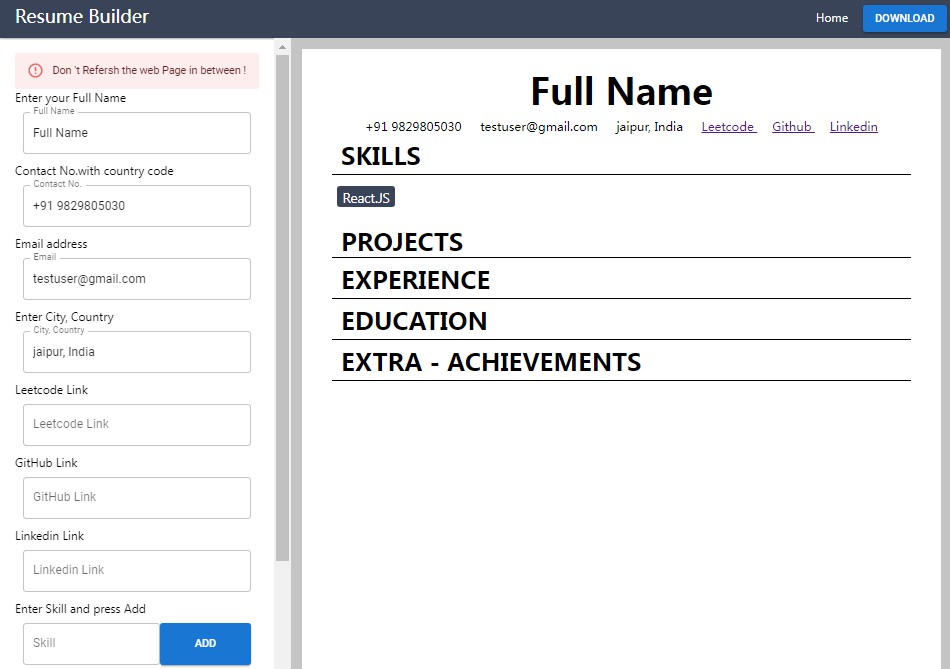Click the Full Name heading on the resume

(x=621, y=91)
